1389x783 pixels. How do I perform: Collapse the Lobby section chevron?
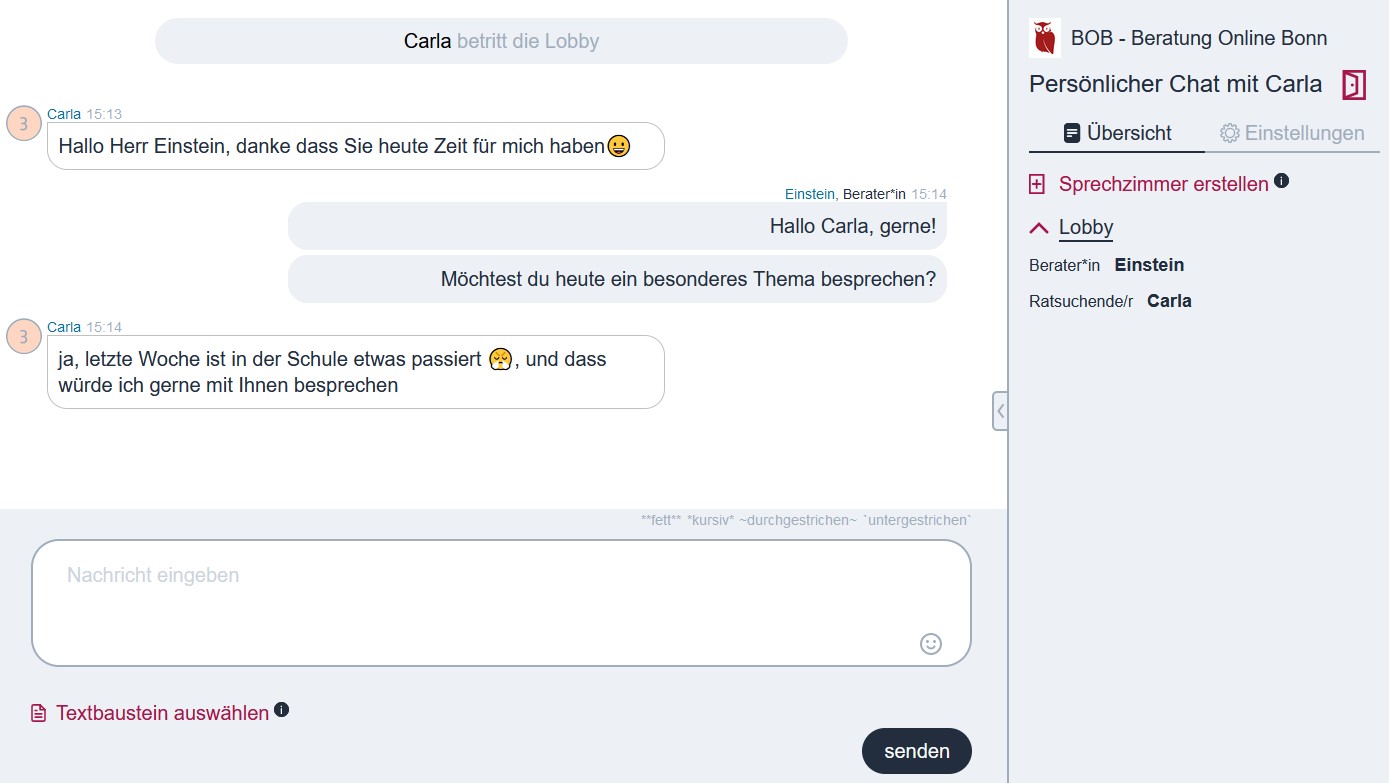click(x=1039, y=228)
